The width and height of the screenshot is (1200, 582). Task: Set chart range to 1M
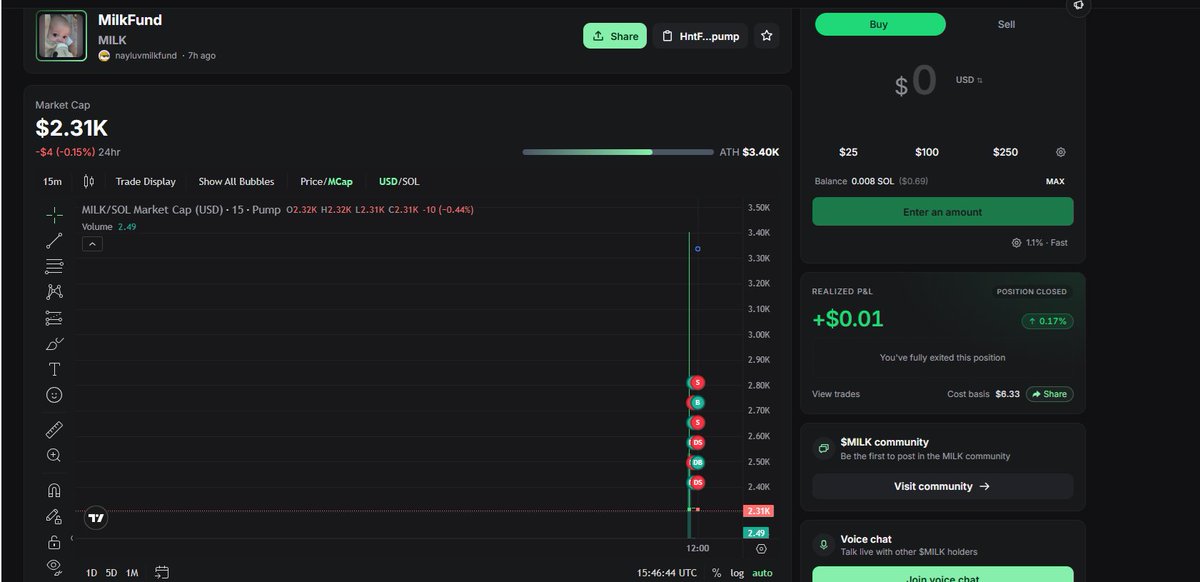point(132,573)
